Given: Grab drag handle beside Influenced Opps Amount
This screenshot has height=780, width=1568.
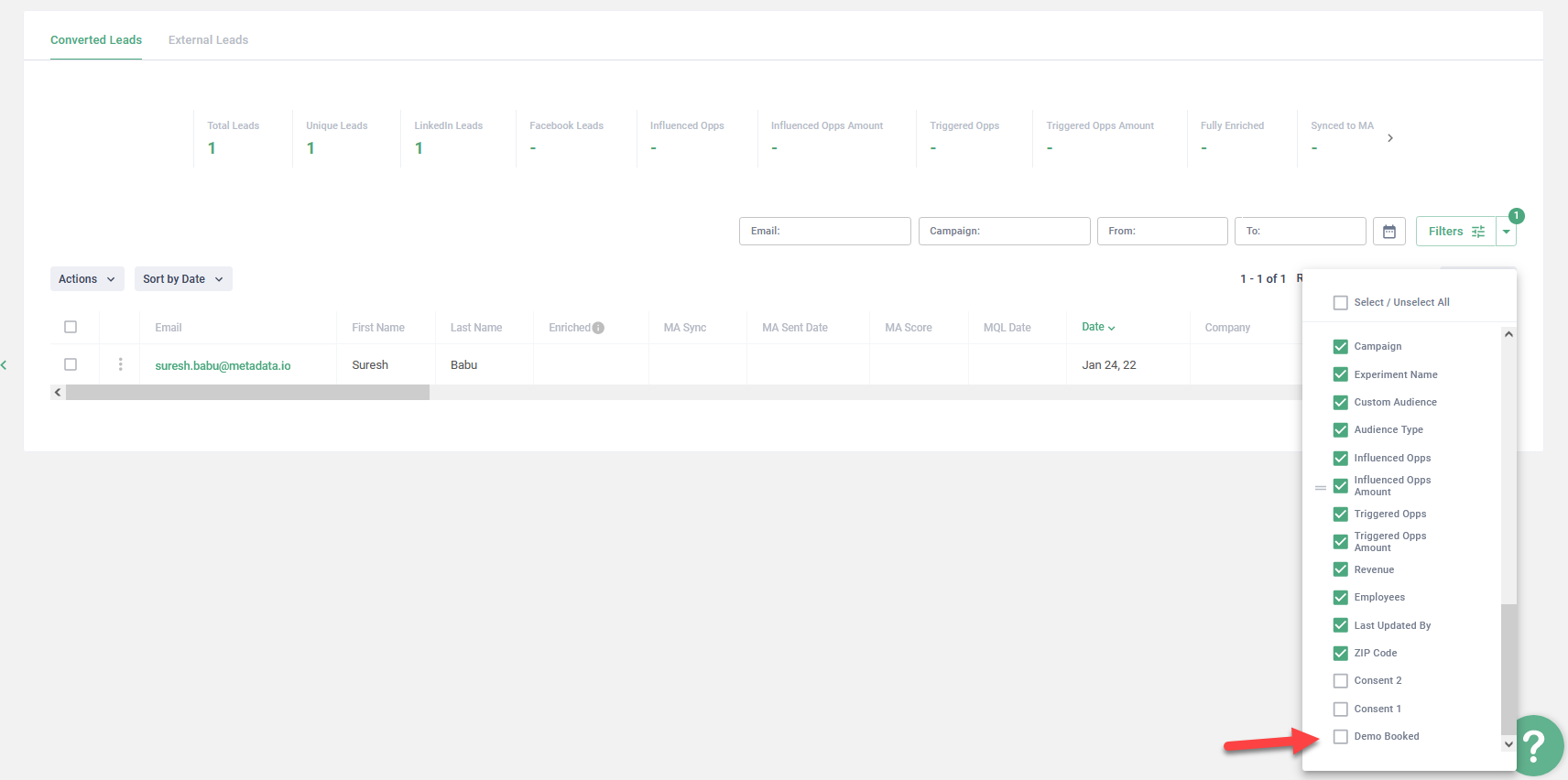Looking at the screenshot, I should click(x=1320, y=487).
